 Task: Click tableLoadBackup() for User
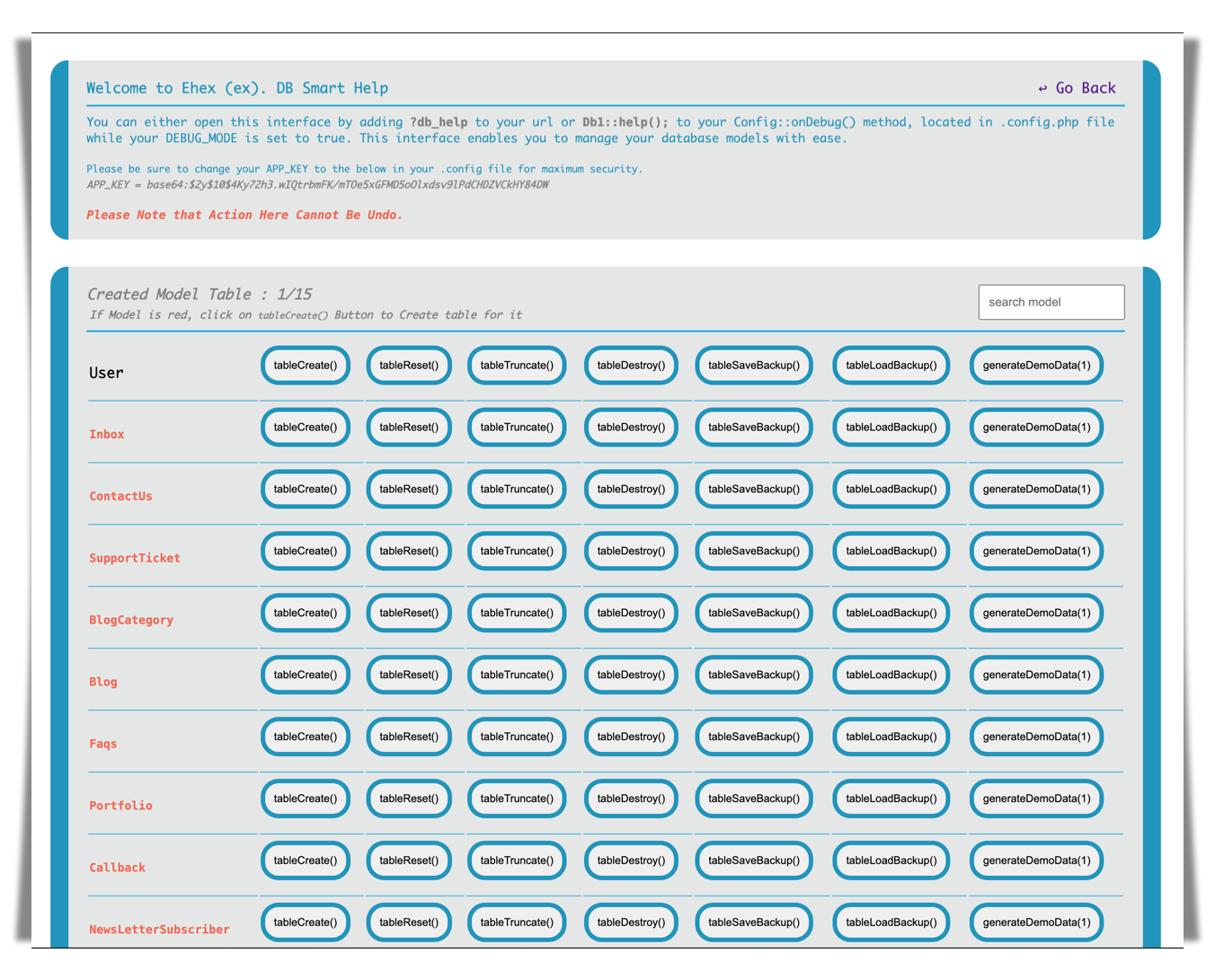tap(891, 366)
